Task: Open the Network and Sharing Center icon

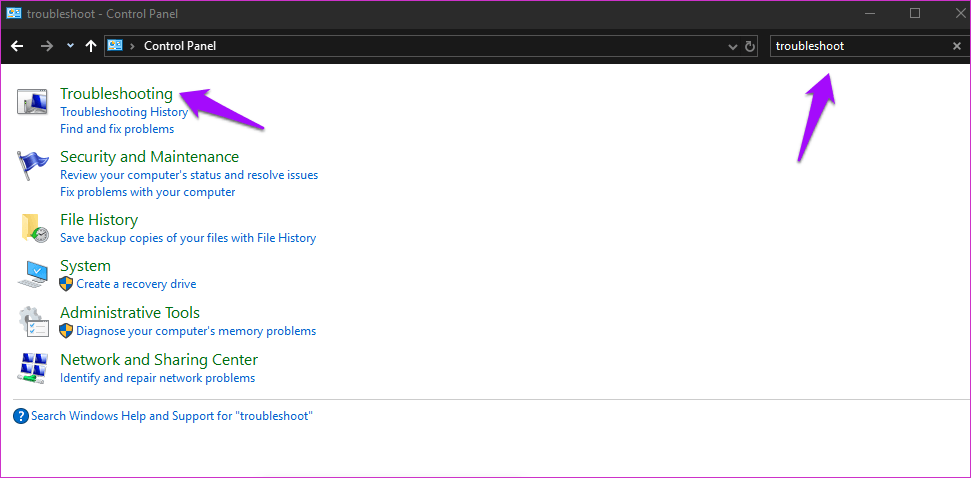Action: point(32,368)
